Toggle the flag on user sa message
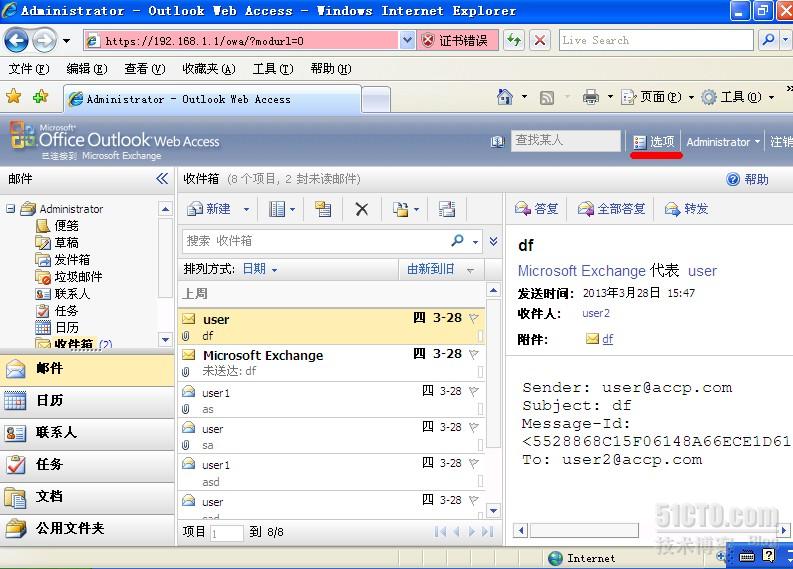Viewport: 793px width, 569px height. pos(473,427)
